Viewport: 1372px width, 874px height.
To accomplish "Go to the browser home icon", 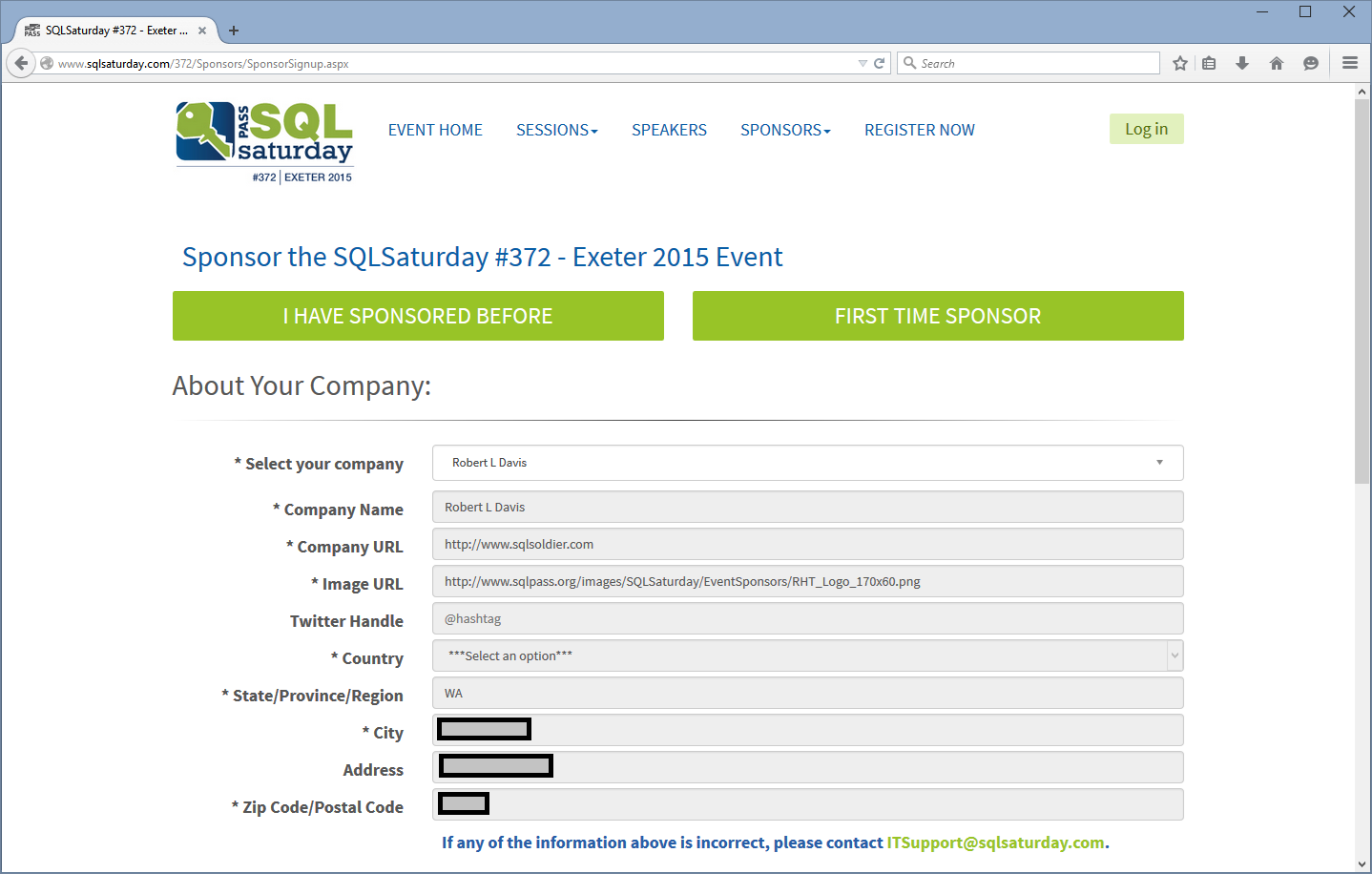I will (x=1277, y=63).
